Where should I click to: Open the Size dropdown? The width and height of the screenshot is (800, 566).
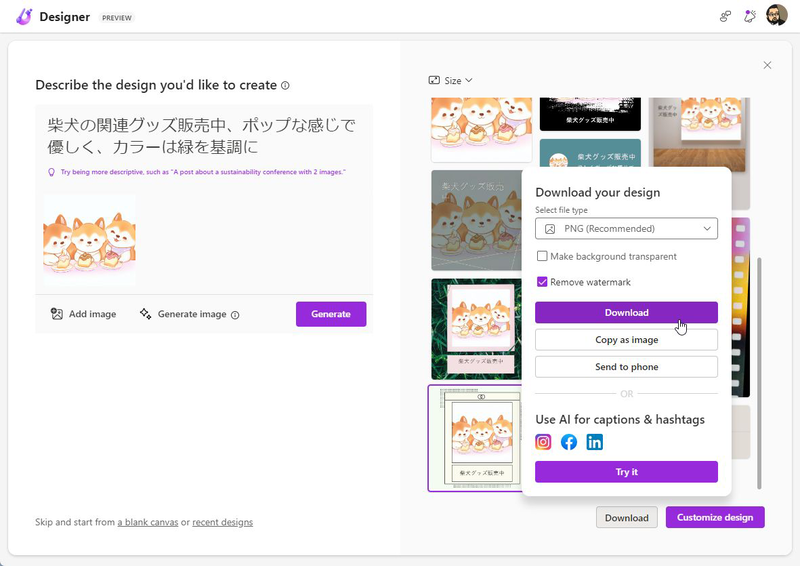[450, 80]
